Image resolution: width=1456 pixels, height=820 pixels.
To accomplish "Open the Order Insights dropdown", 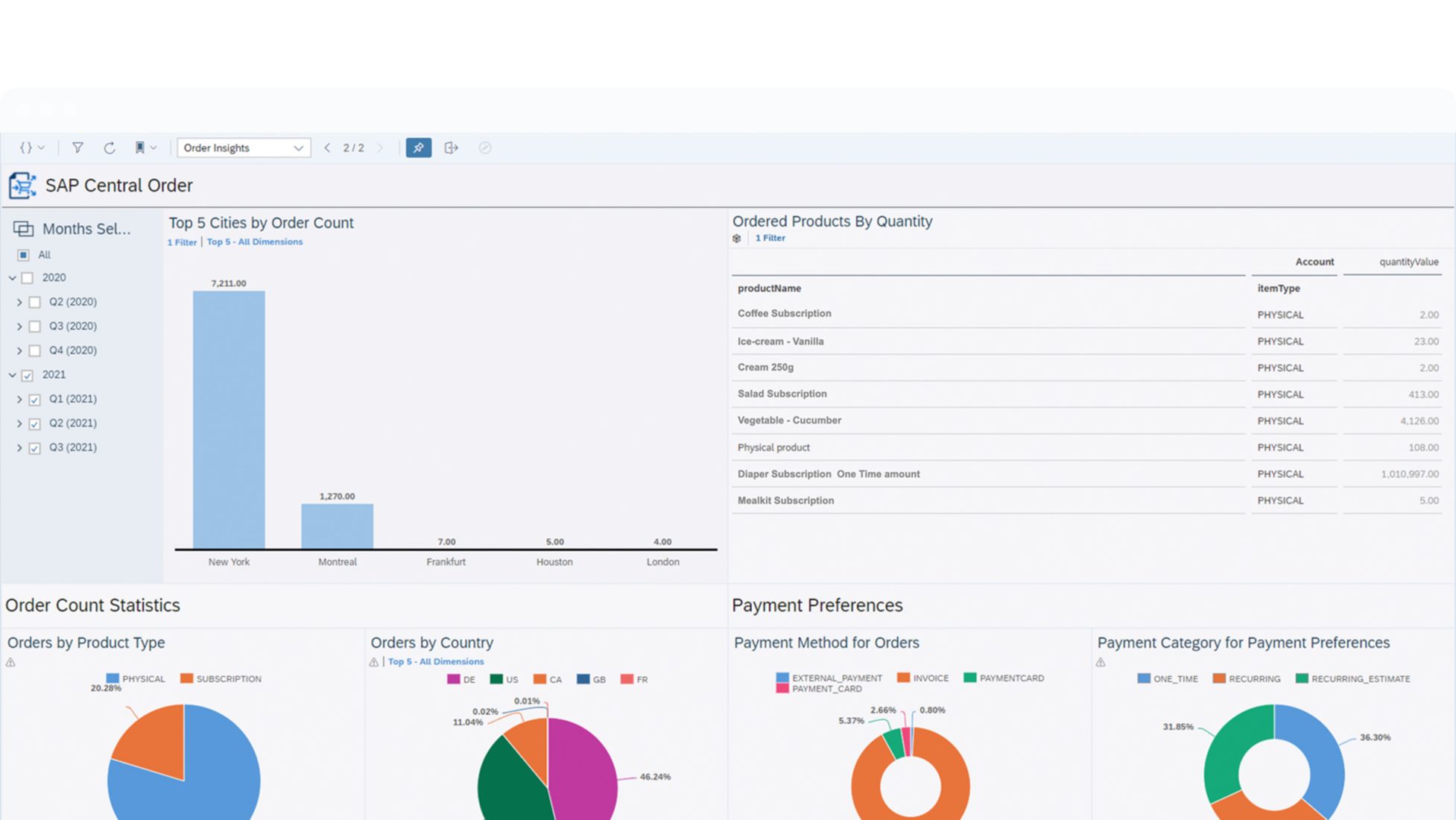I will (243, 148).
